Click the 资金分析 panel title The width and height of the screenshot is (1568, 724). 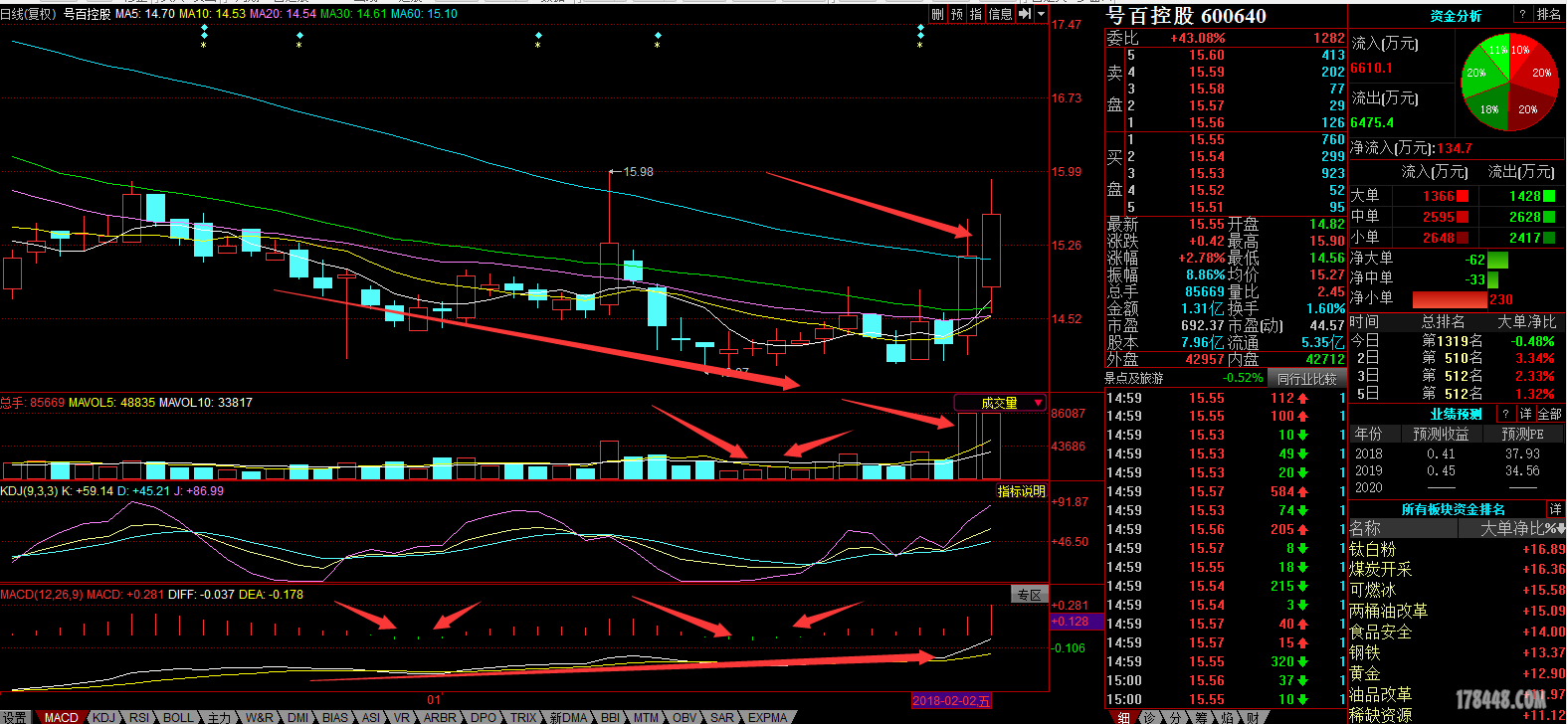pos(1456,16)
